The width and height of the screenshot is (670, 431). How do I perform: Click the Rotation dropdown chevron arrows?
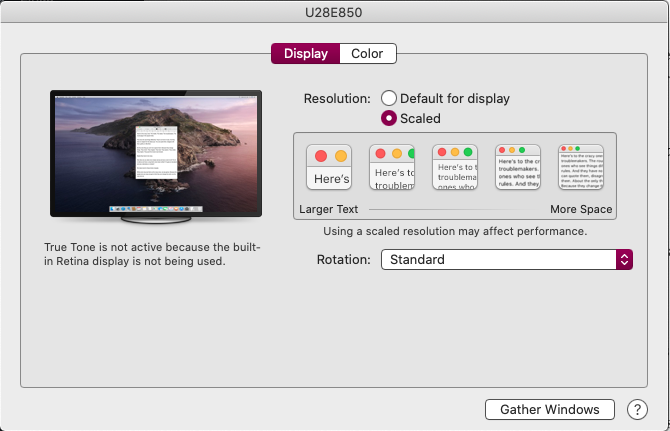point(624,260)
